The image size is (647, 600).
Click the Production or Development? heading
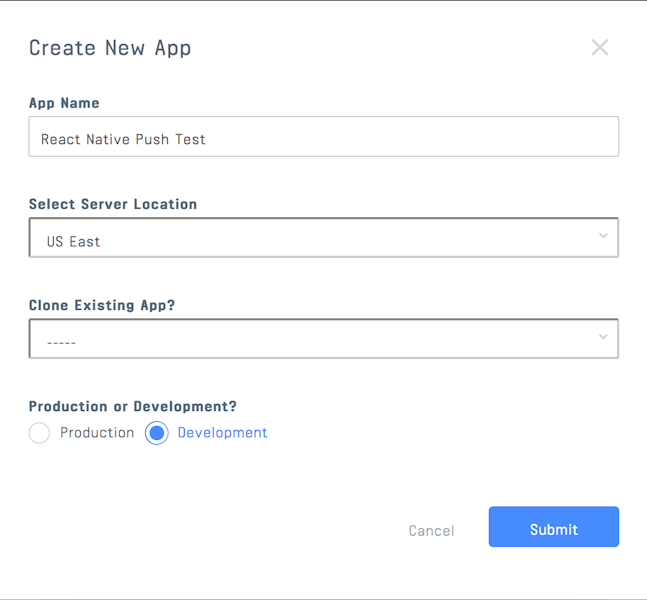(x=132, y=406)
